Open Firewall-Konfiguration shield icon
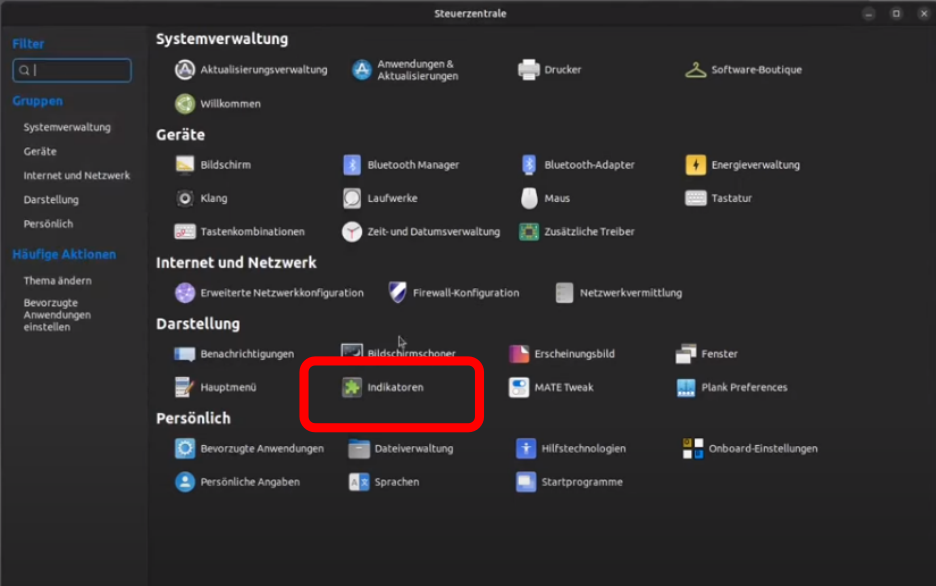Image resolution: width=936 pixels, height=586 pixels. 397,293
